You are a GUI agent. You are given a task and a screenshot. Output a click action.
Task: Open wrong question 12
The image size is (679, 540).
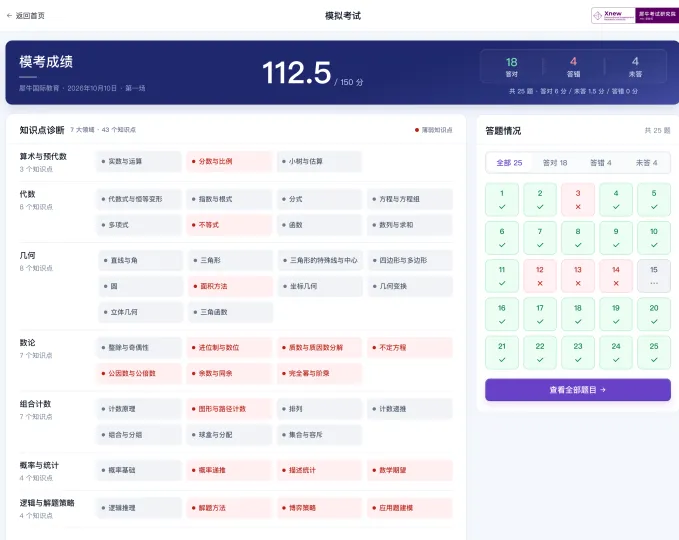pyautogui.click(x=540, y=276)
